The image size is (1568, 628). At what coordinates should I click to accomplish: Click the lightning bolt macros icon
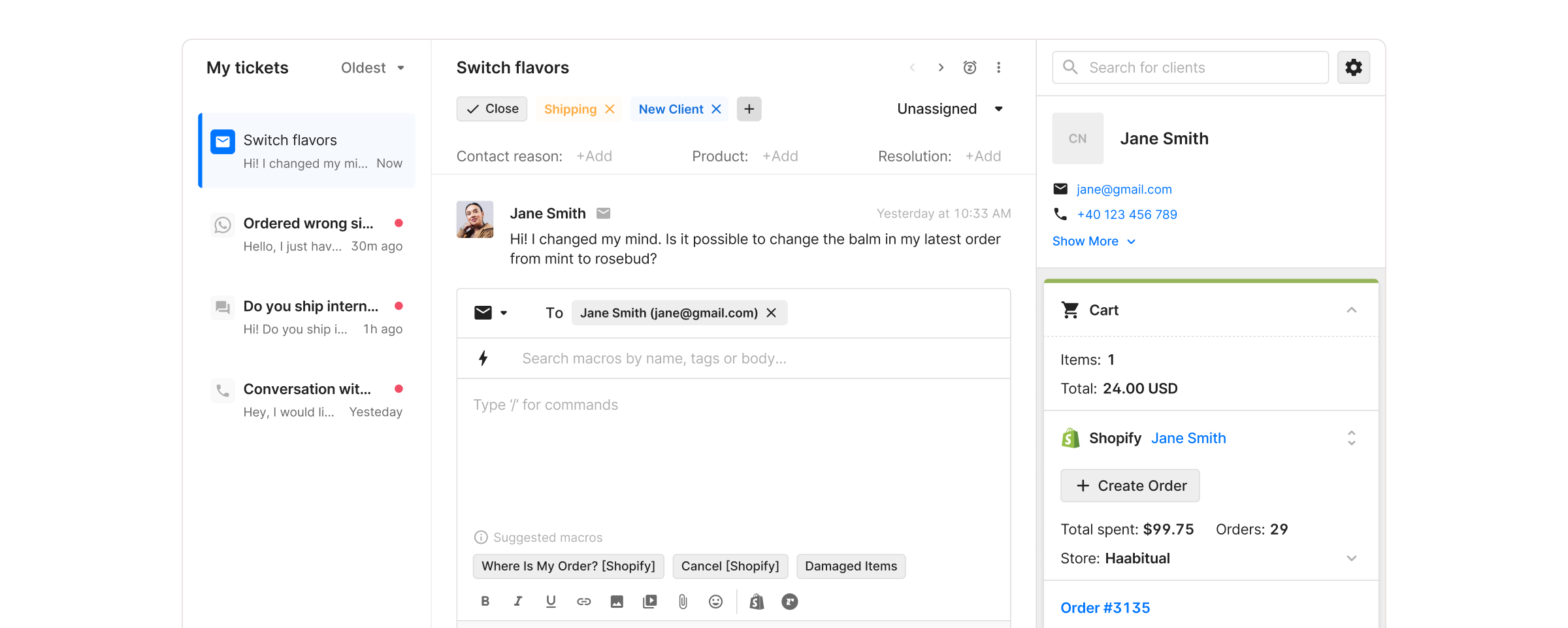[483, 358]
